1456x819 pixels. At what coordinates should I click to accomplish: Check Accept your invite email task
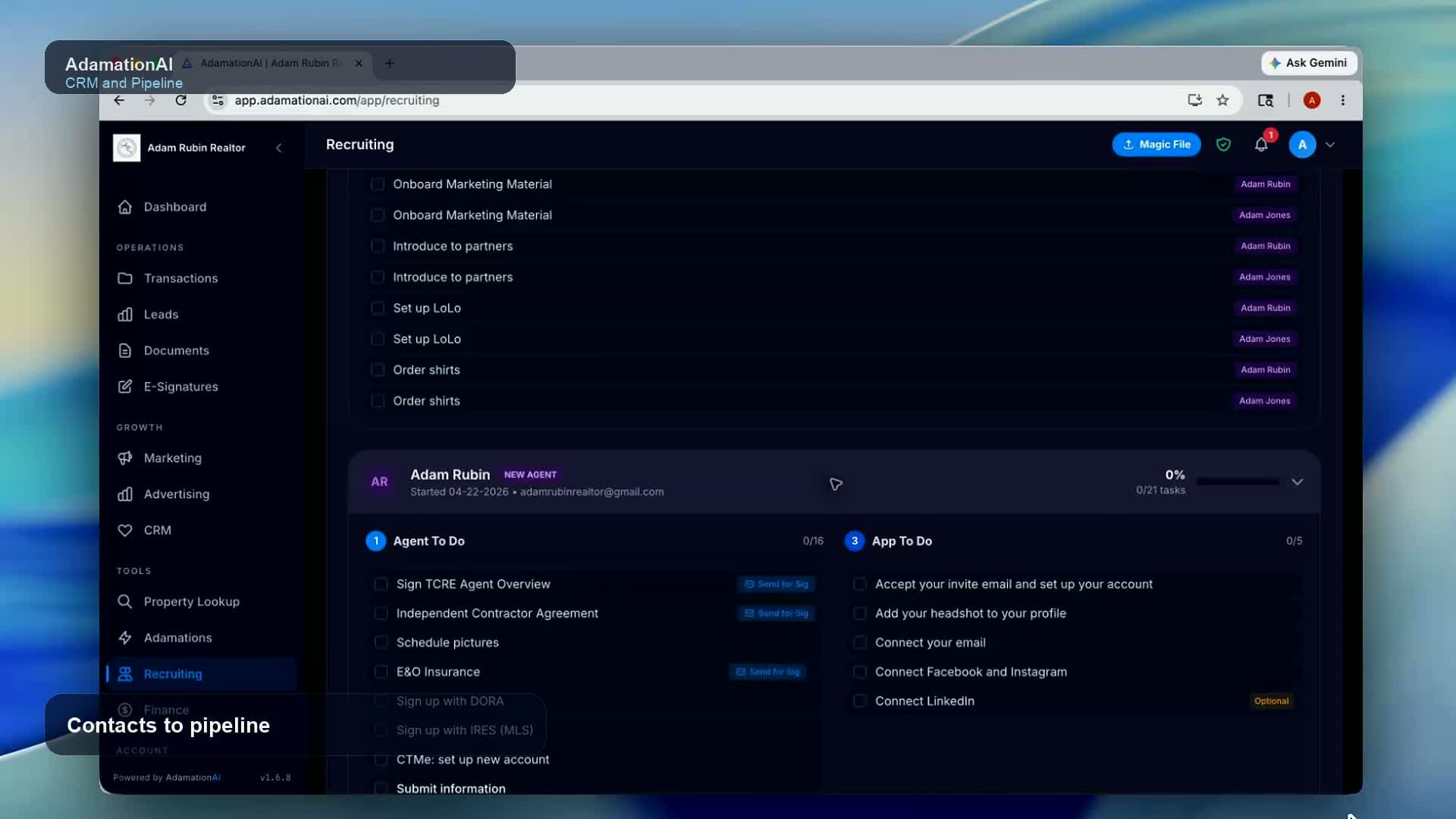click(x=859, y=584)
